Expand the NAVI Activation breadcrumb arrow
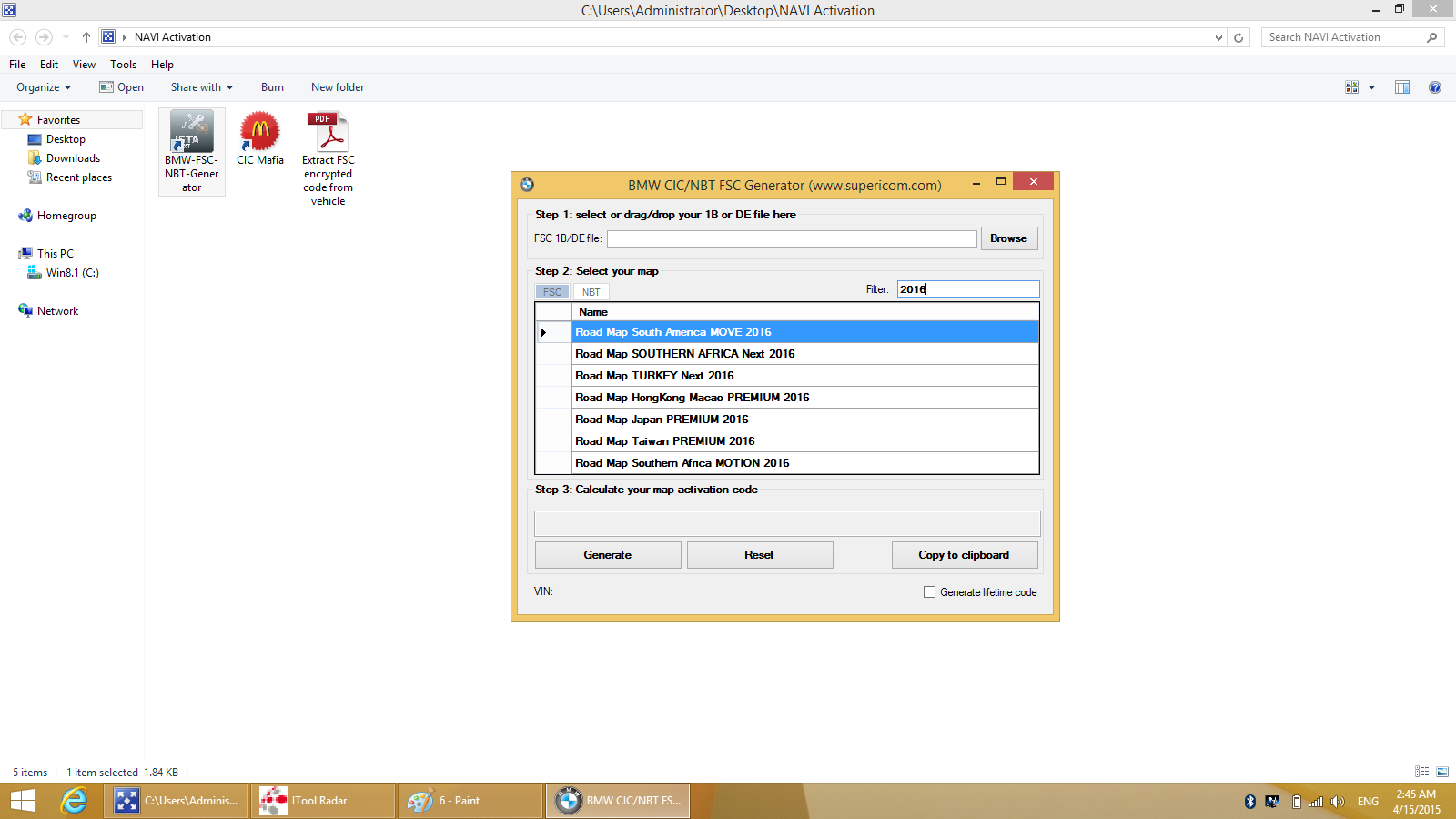Image resolution: width=1456 pixels, height=819 pixels. (125, 37)
